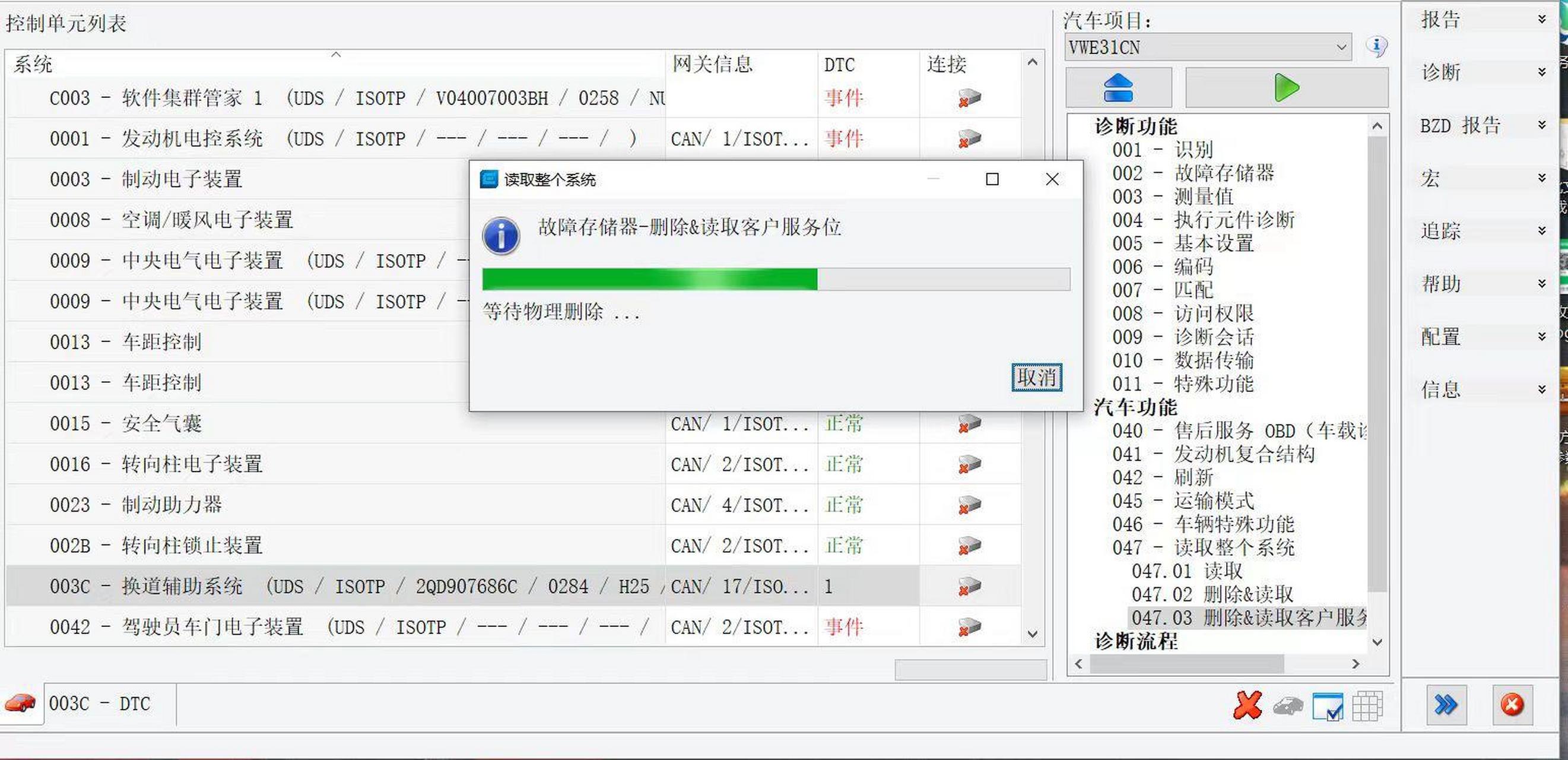This screenshot has height=760, width=1568.
Task: Click the connection icon for 003C row
Action: pyautogui.click(x=970, y=587)
